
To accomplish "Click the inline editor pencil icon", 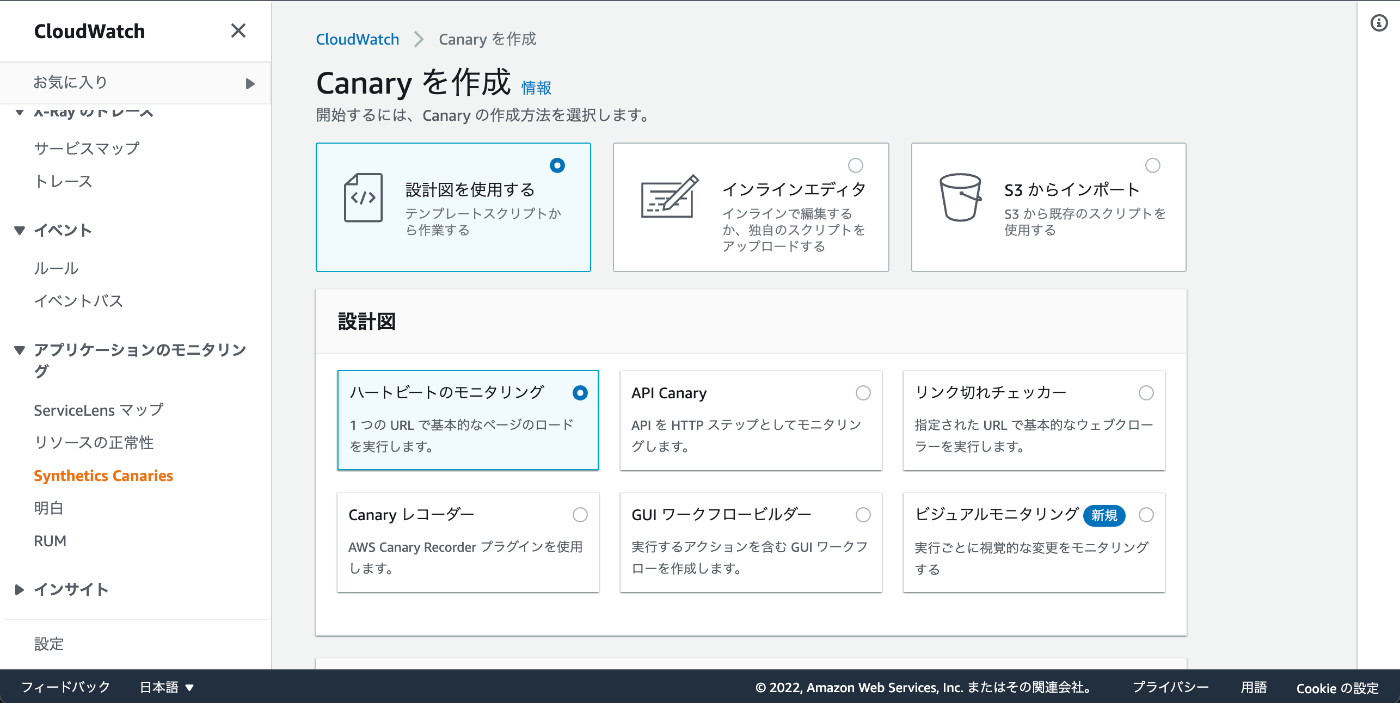I will [669, 197].
